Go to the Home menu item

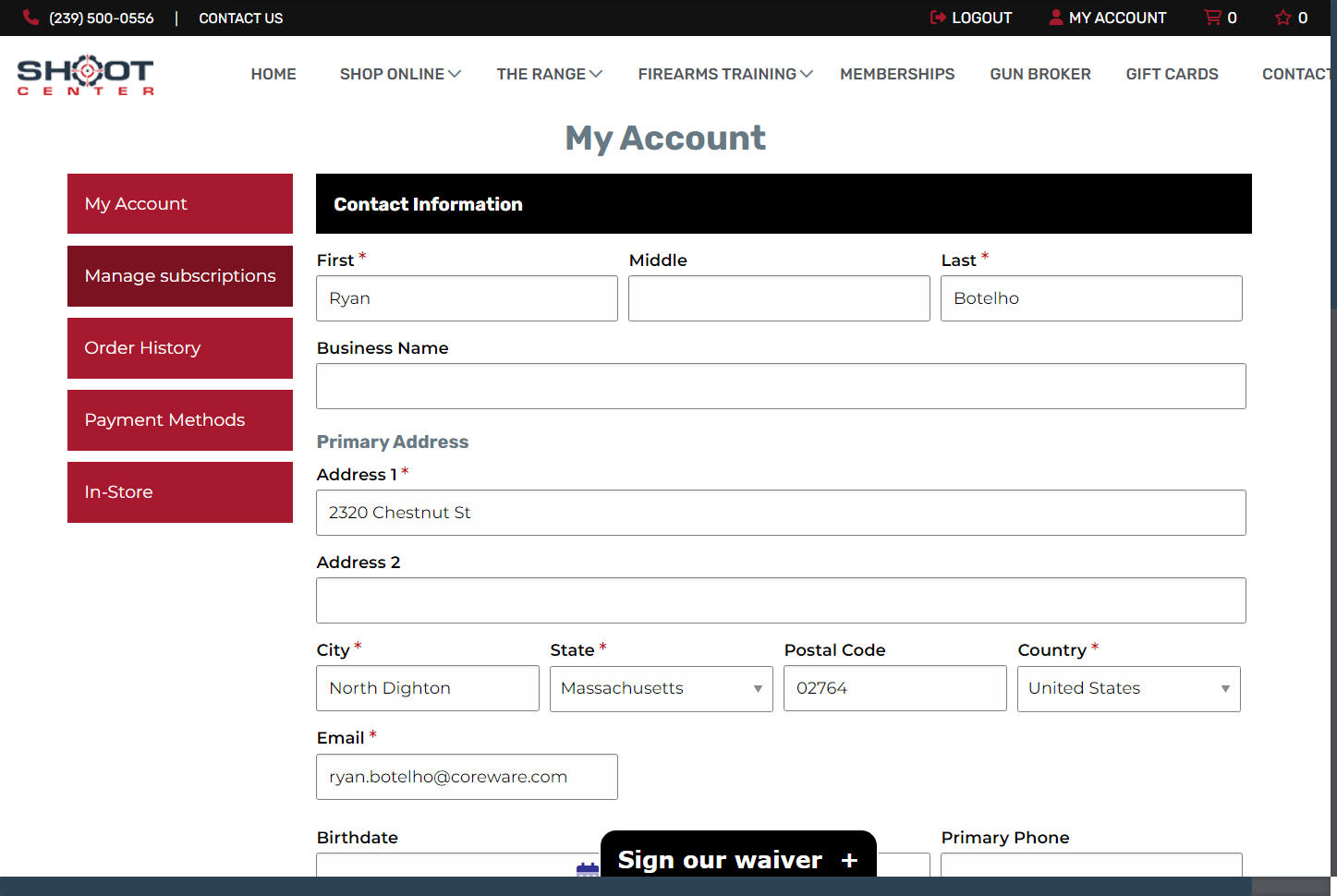coord(273,74)
